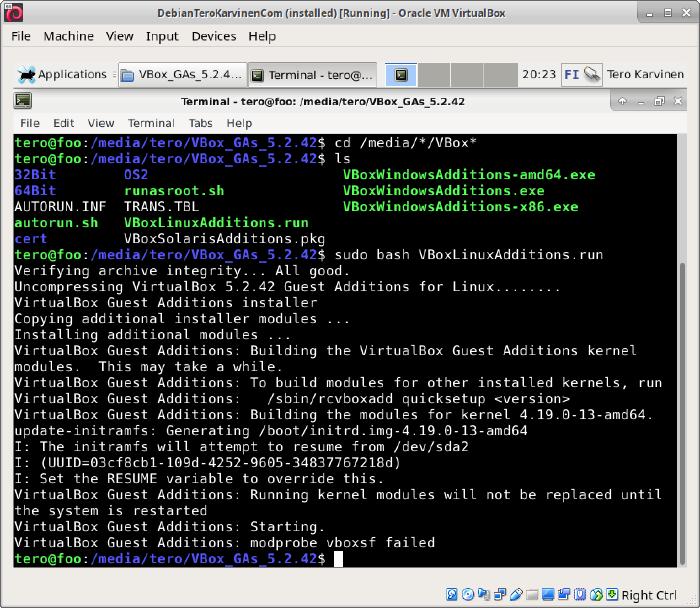Click the Terminal - tero@ taskbar button
700x608 pixels.
pyautogui.click(x=312, y=74)
